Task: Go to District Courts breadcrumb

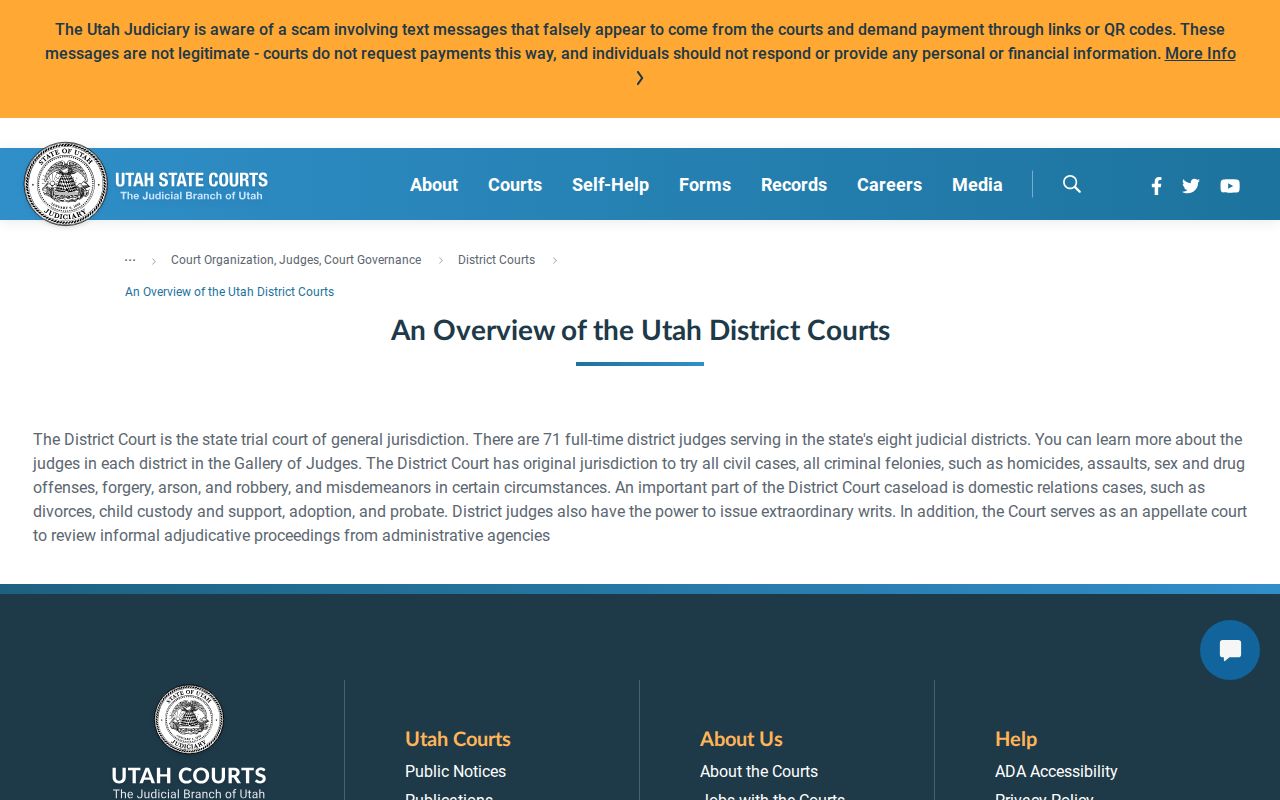Action: [496, 260]
